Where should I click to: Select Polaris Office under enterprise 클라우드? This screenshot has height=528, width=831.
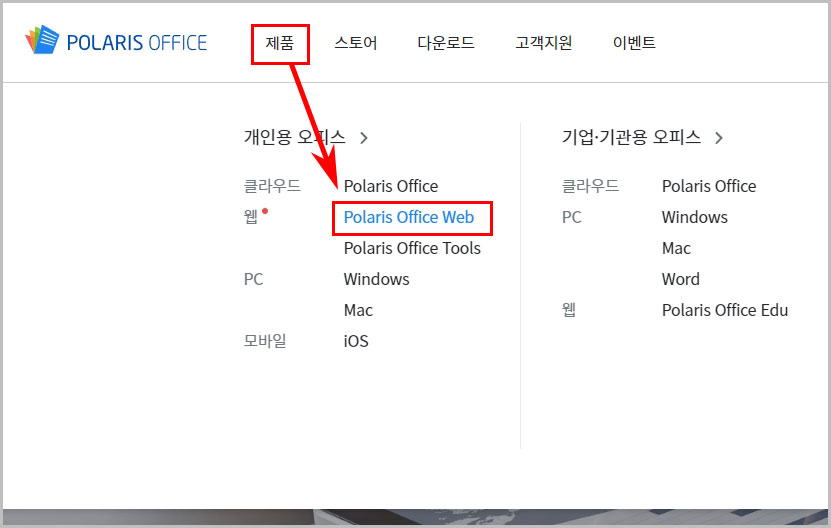(x=709, y=186)
